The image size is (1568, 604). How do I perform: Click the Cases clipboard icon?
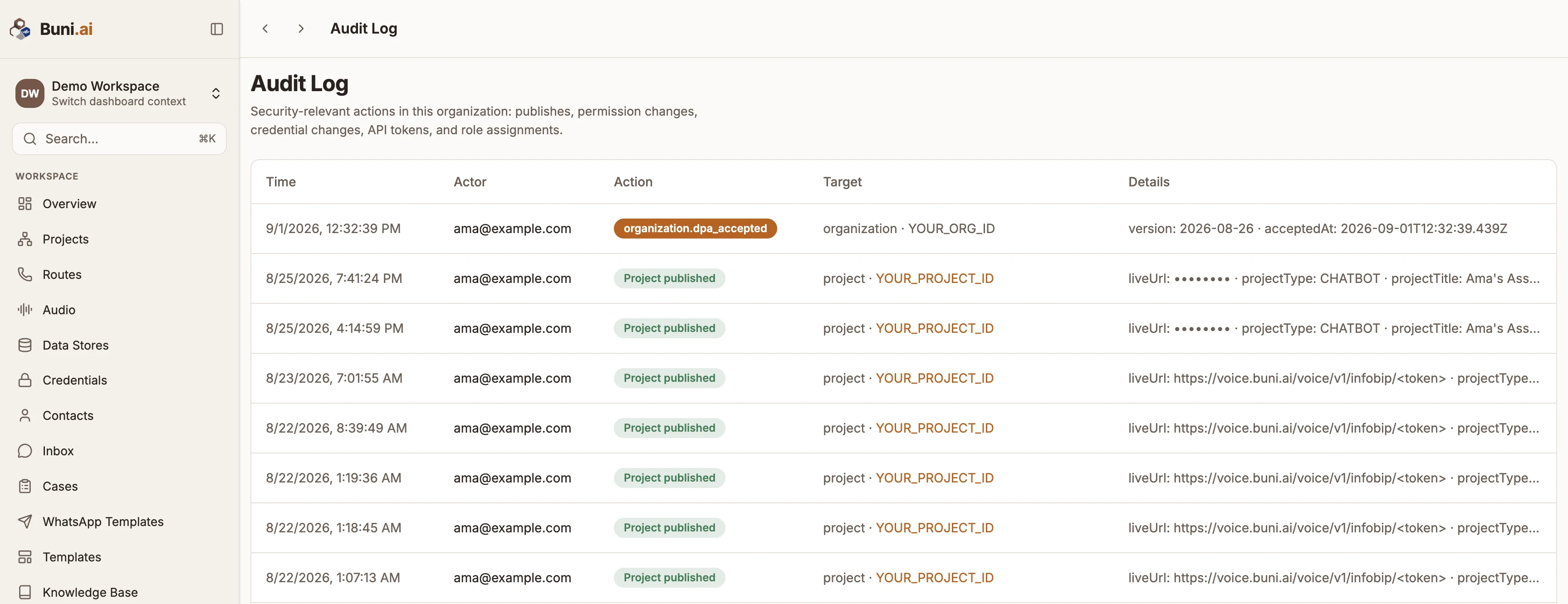(x=25, y=486)
